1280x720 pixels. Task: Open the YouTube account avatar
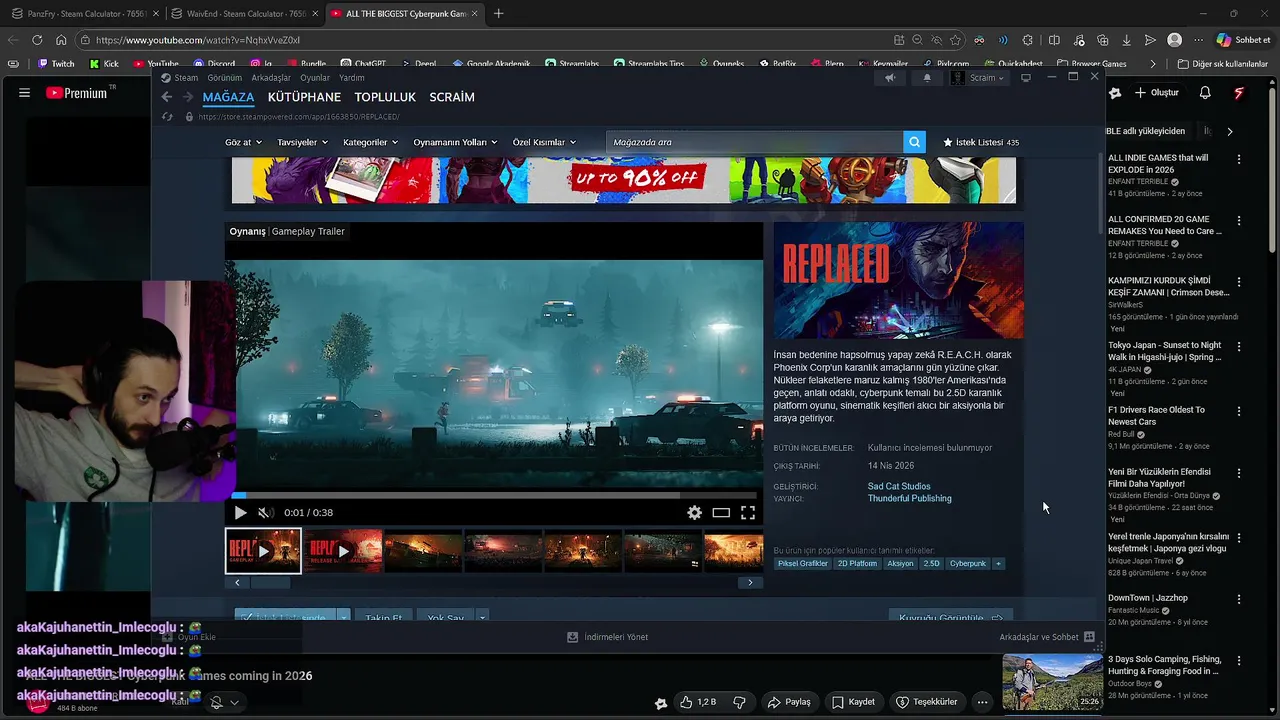pos(1239,93)
